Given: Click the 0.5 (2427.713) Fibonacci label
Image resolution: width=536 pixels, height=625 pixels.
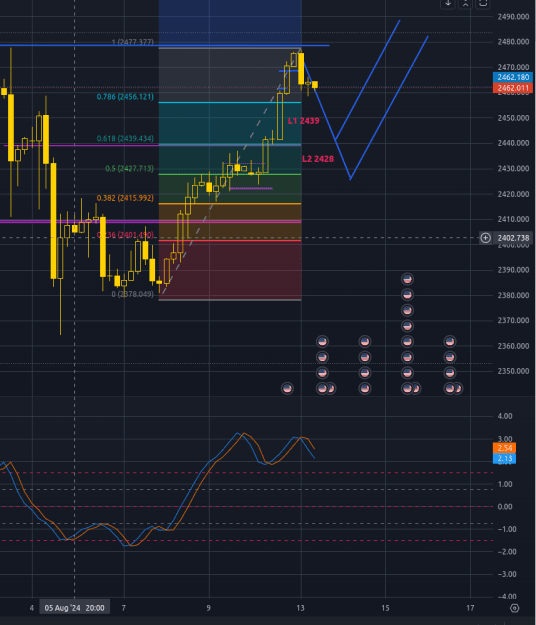Looking at the screenshot, I should 129,169.
